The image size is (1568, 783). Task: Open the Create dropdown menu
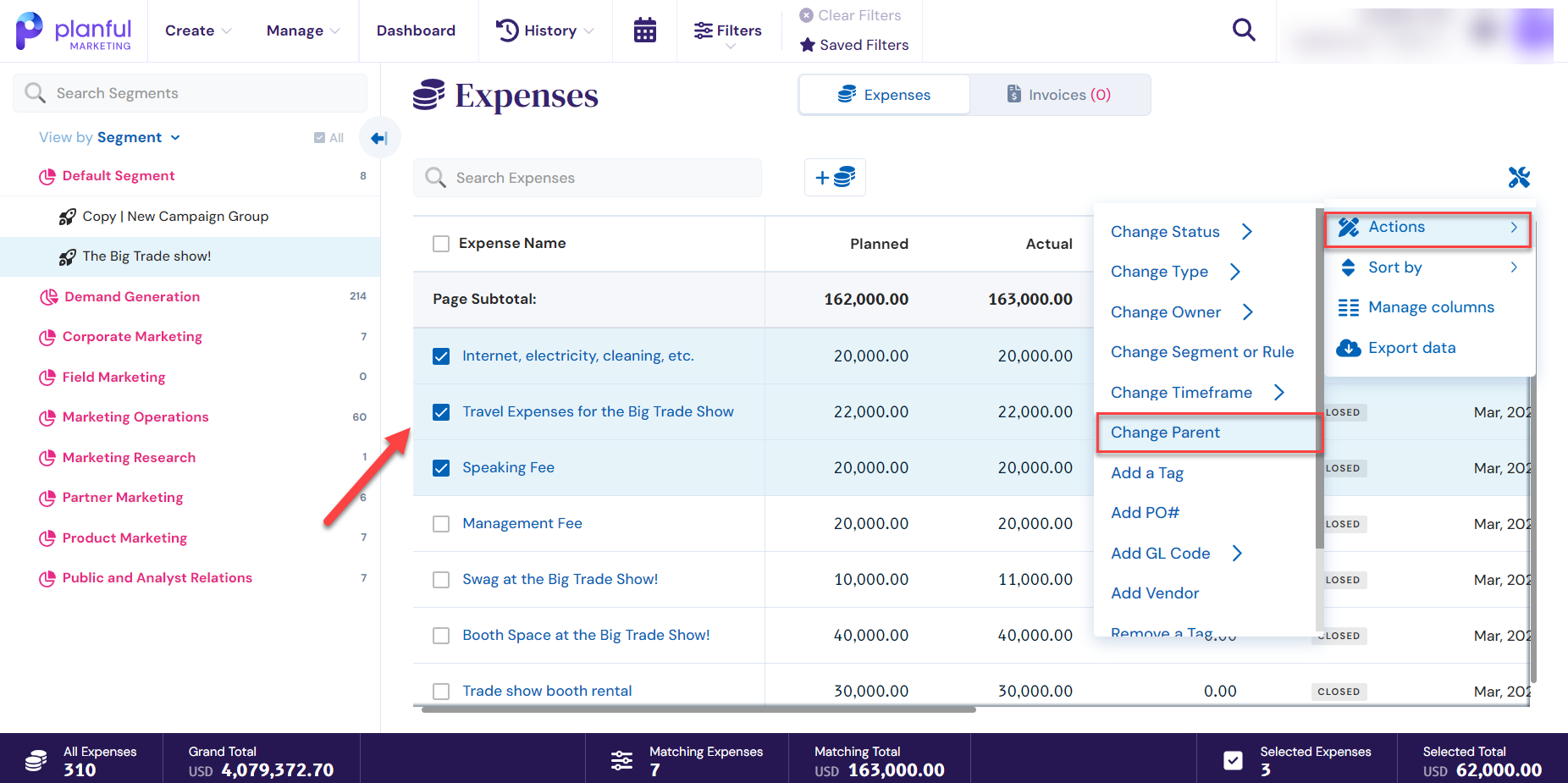tap(198, 30)
